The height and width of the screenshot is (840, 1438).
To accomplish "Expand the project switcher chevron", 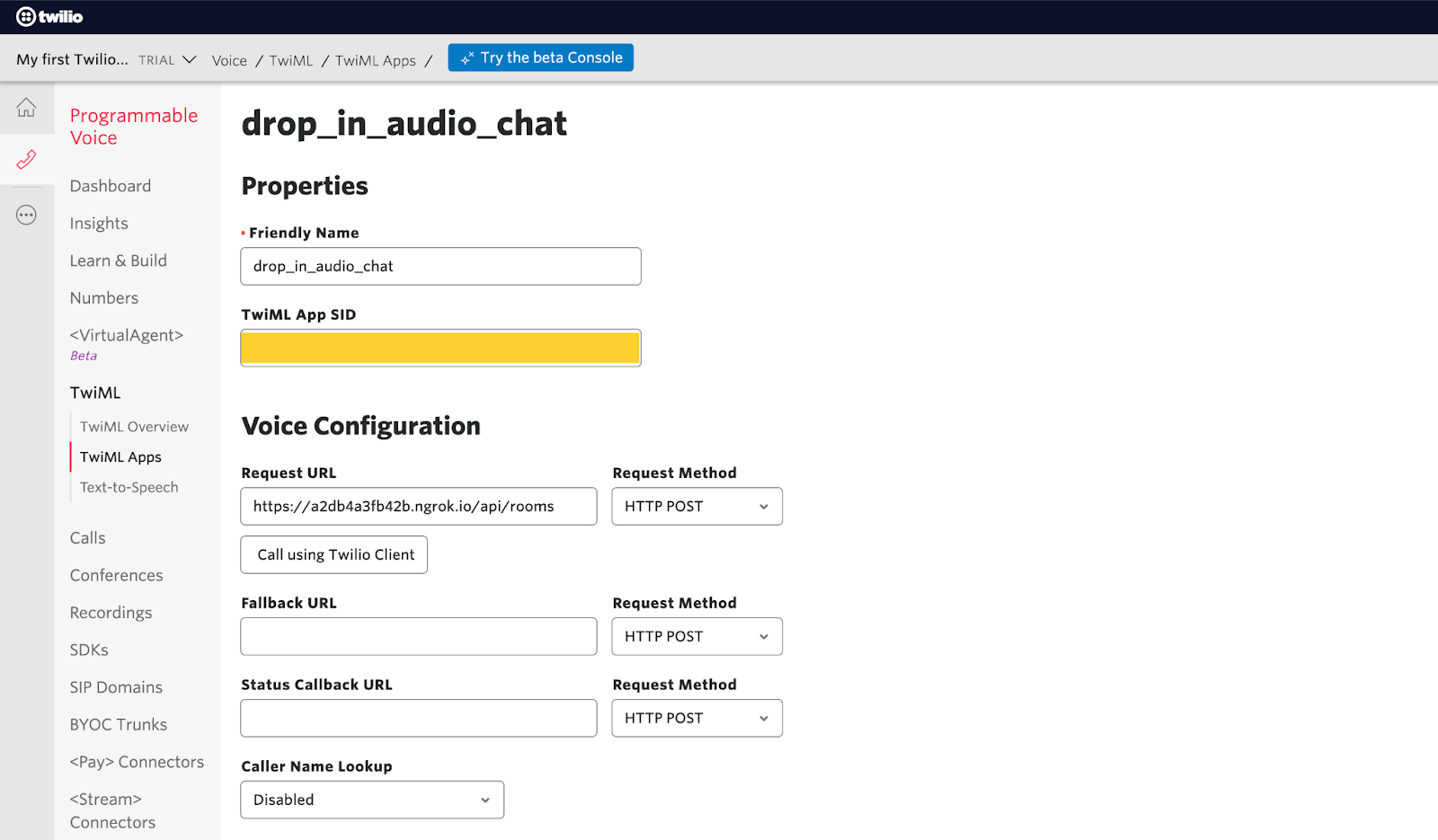I will point(190,59).
